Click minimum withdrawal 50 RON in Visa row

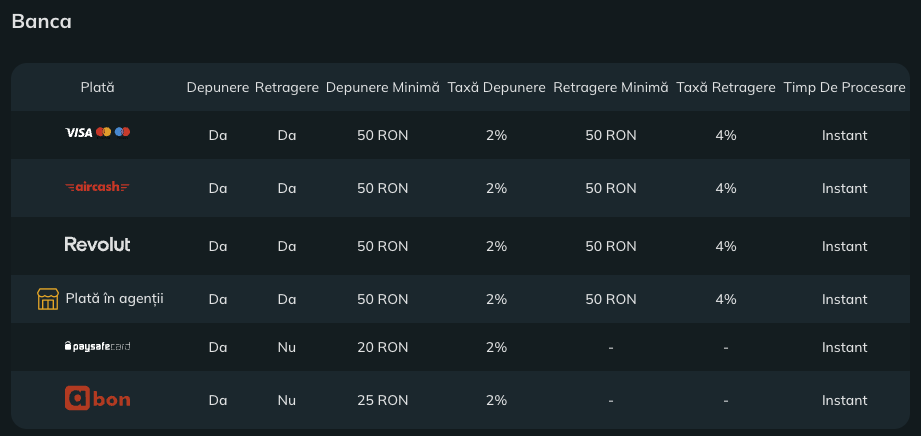click(611, 135)
